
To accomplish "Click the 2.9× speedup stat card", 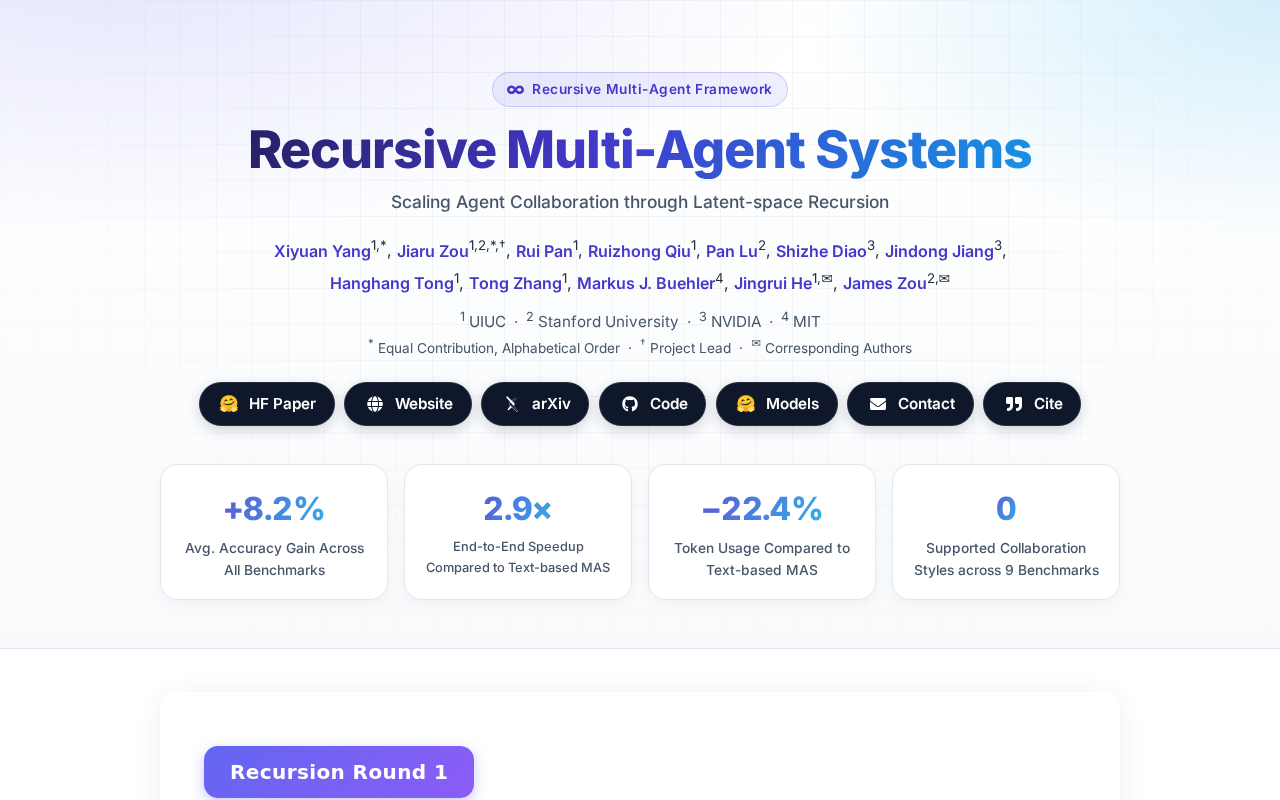I will click(518, 532).
